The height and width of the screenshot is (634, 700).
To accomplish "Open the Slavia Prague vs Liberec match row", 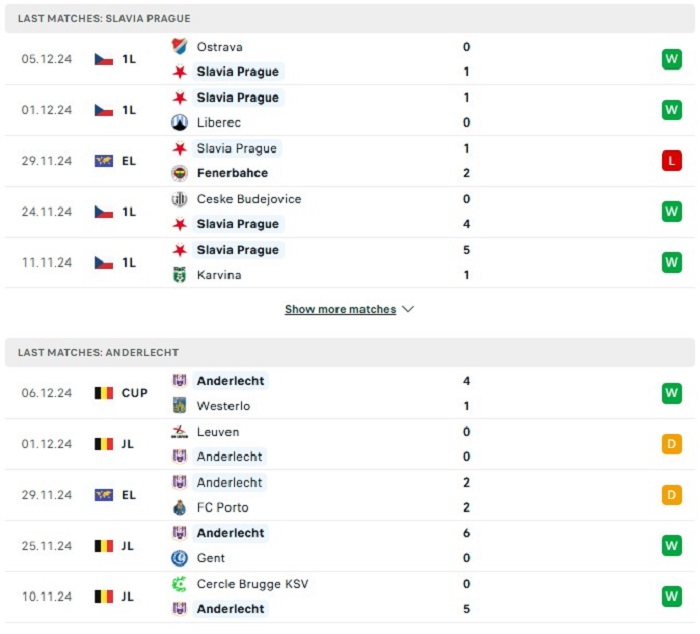I will 350,110.
